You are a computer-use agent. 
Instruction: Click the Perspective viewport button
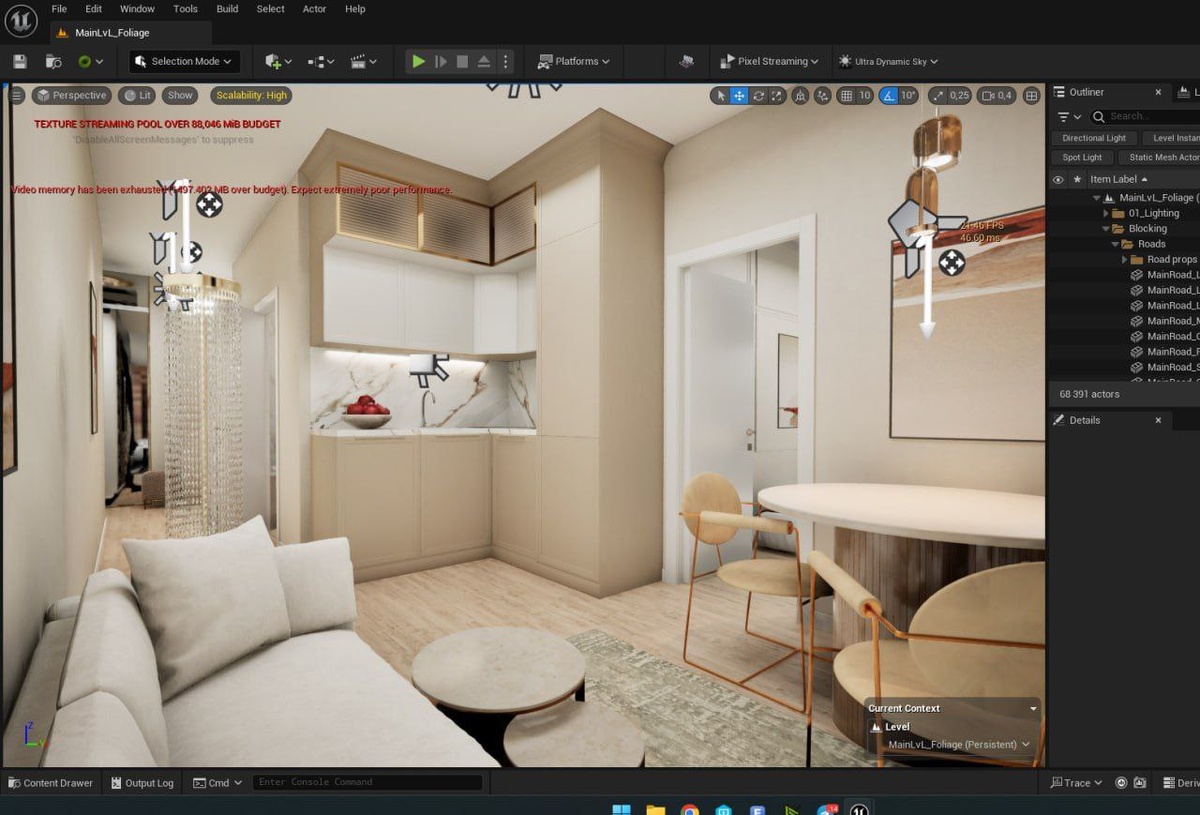pos(71,96)
